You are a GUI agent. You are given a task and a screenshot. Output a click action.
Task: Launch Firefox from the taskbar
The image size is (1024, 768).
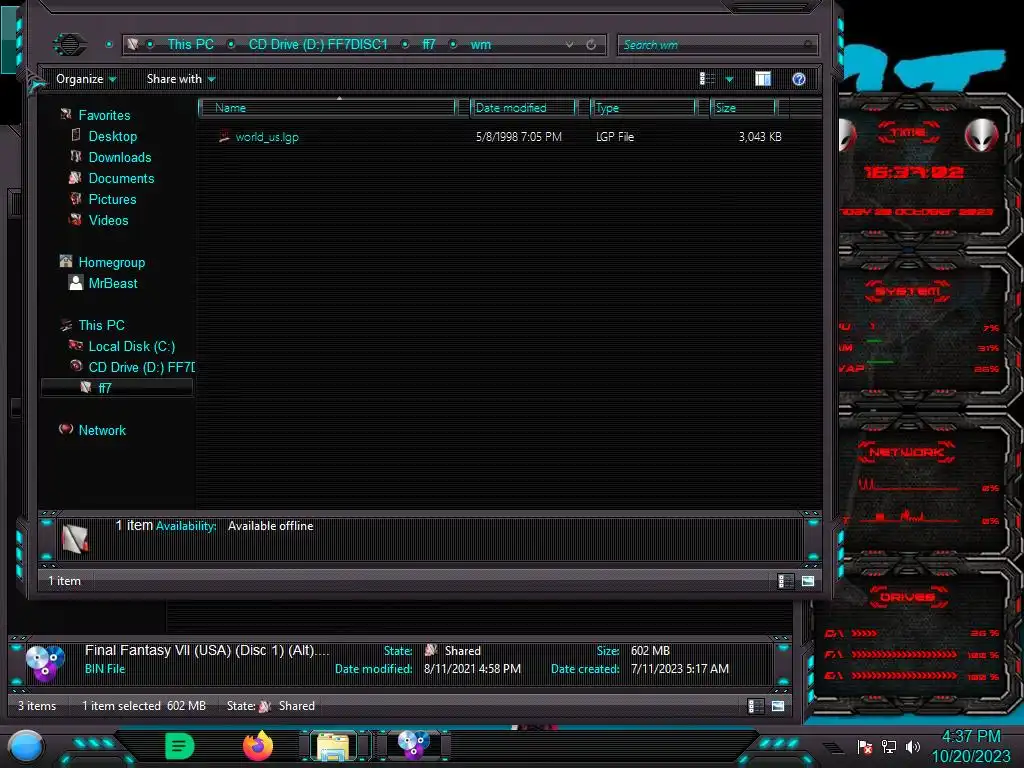click(258, 746)
